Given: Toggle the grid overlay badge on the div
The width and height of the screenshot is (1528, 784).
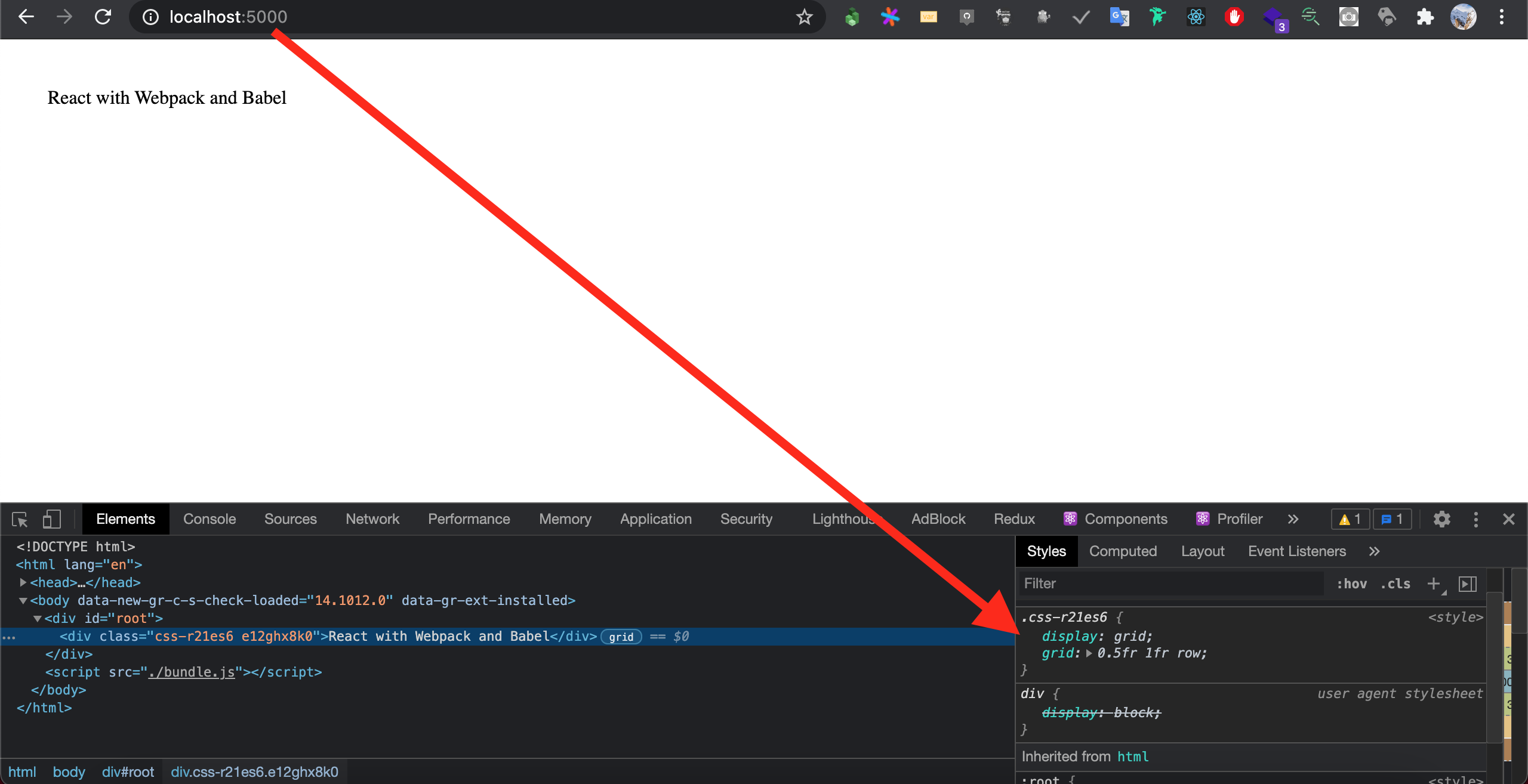Looking at the screenshot, I should point(621,637).
